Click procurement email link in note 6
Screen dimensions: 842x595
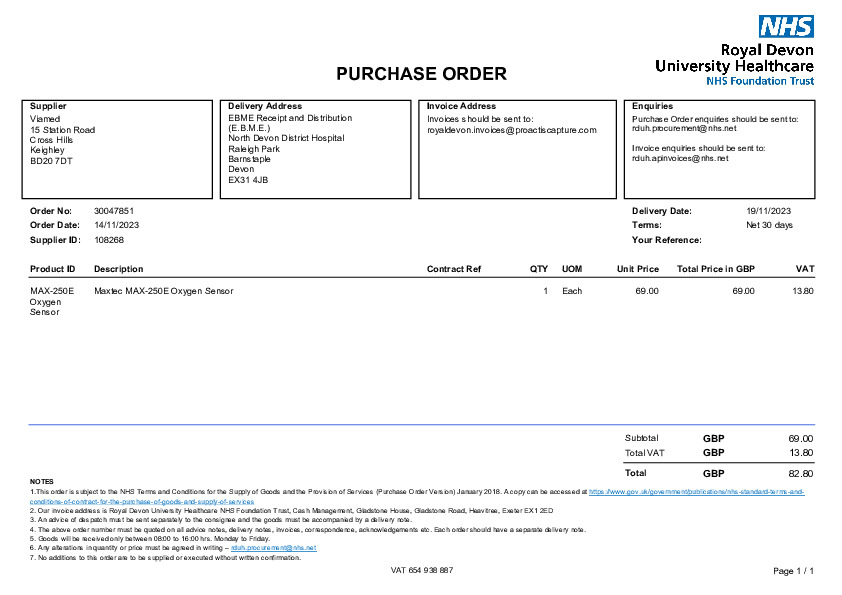click(x=273, y=548)
